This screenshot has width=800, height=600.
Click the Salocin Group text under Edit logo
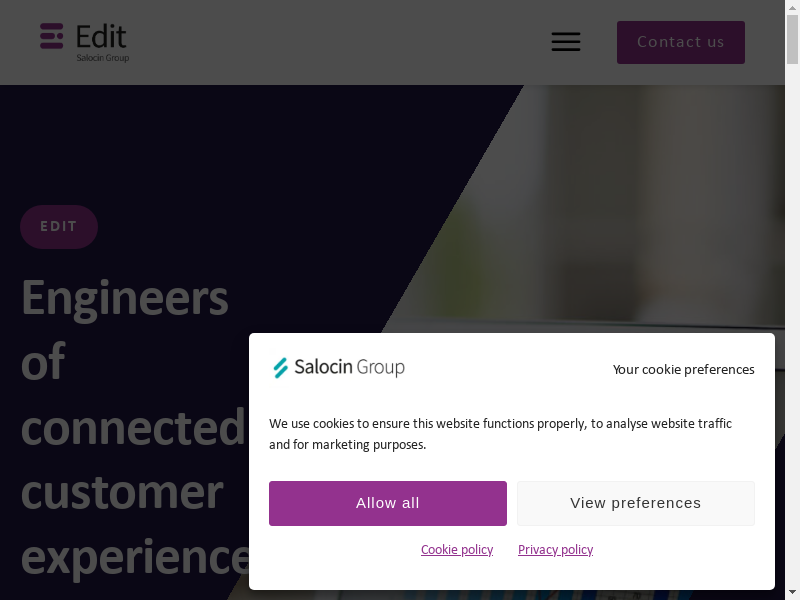pos(103,58)
